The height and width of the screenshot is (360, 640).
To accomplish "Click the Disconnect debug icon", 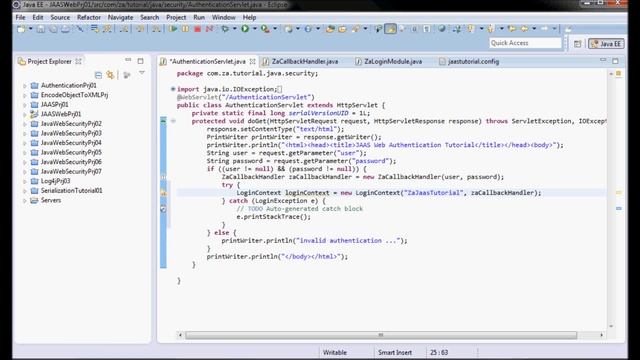I will click(x=209, y=29).
